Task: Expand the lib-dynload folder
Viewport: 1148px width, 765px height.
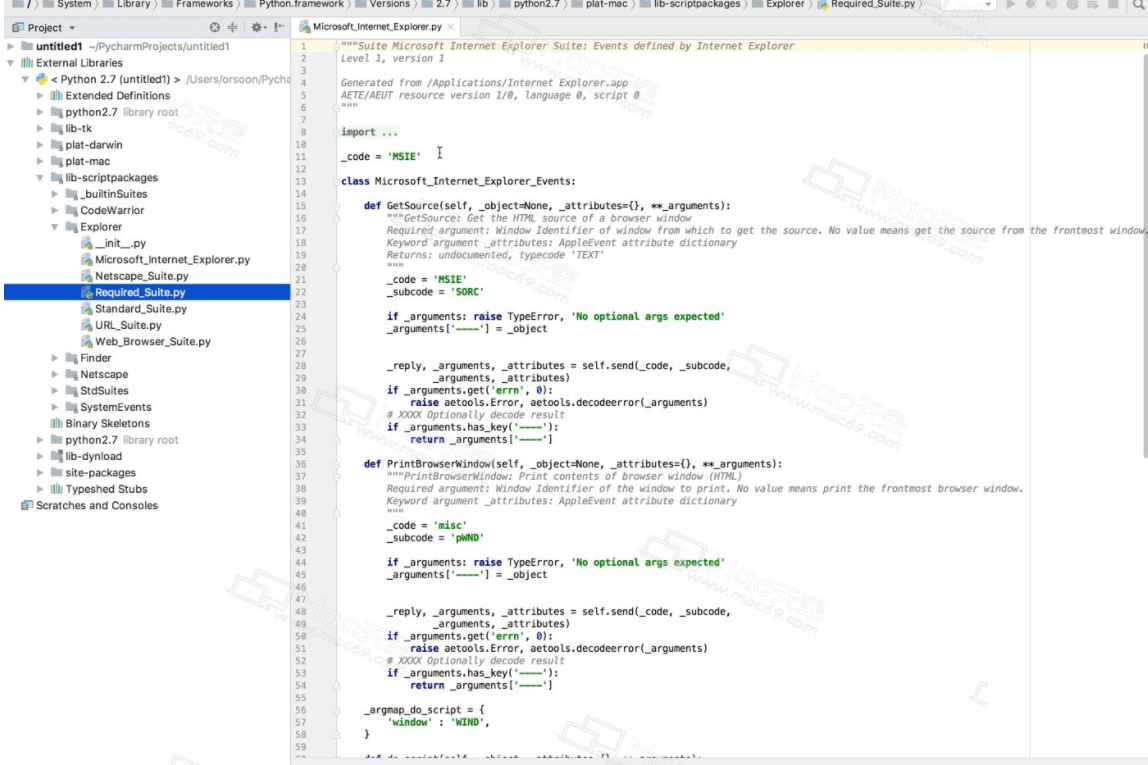Action: [40, 456]
